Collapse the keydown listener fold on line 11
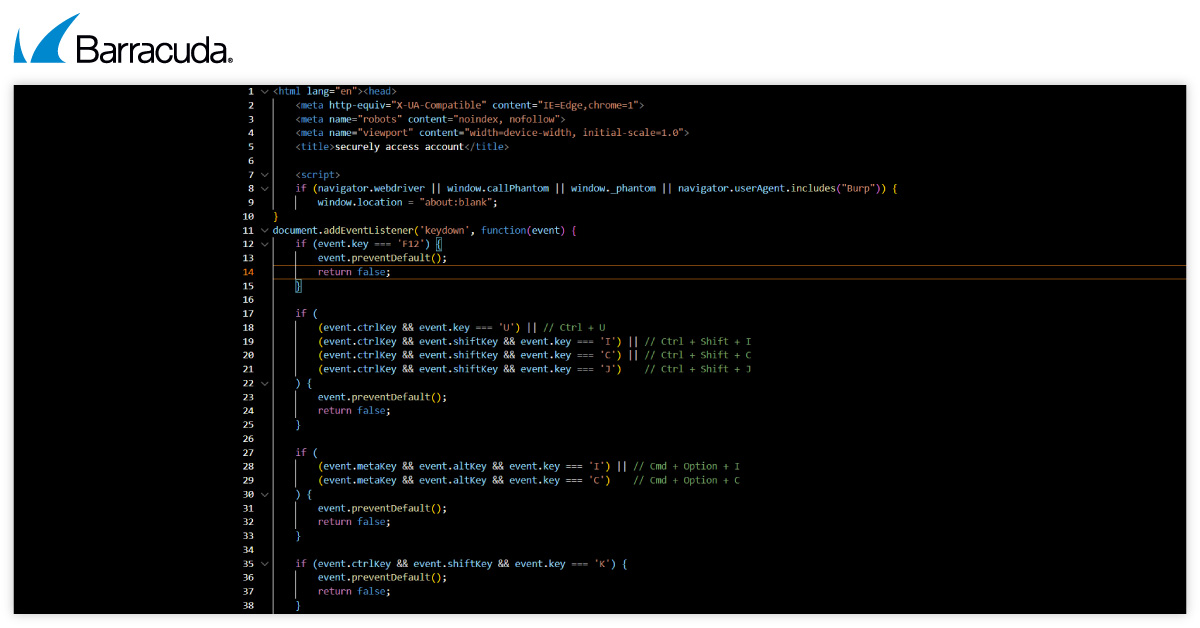 point(264,230)
